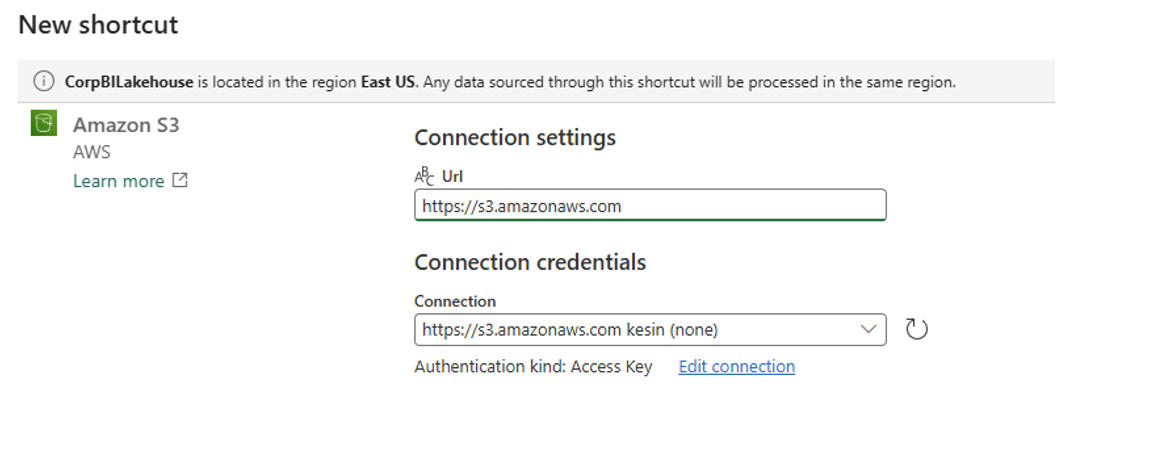Click the CorpBILakehouse name in the banner

[x=129, y=82]
